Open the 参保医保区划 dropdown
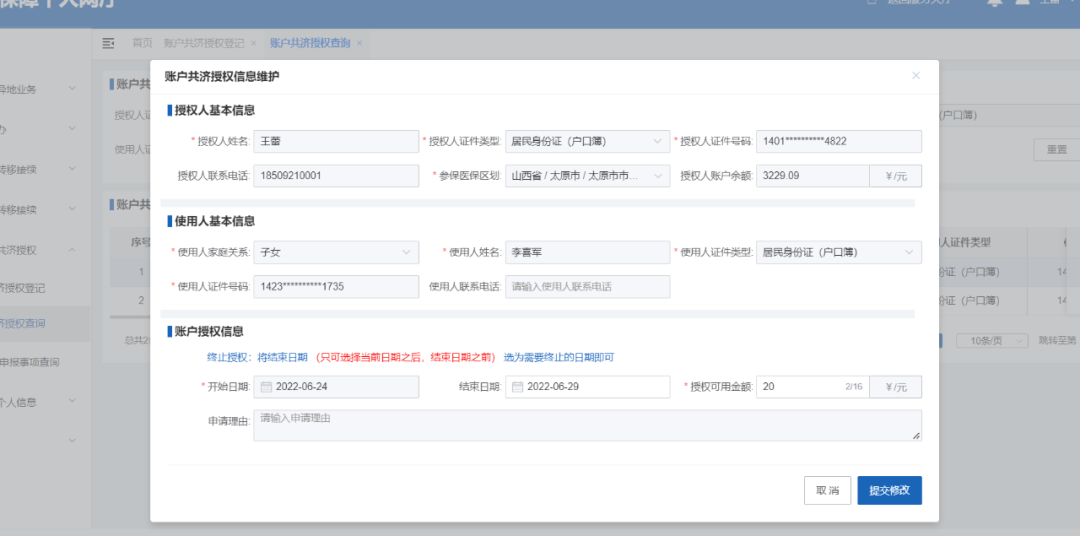The height and width of the screenshot is (536, 1080). pyautogui.click(x=586, y=176)
